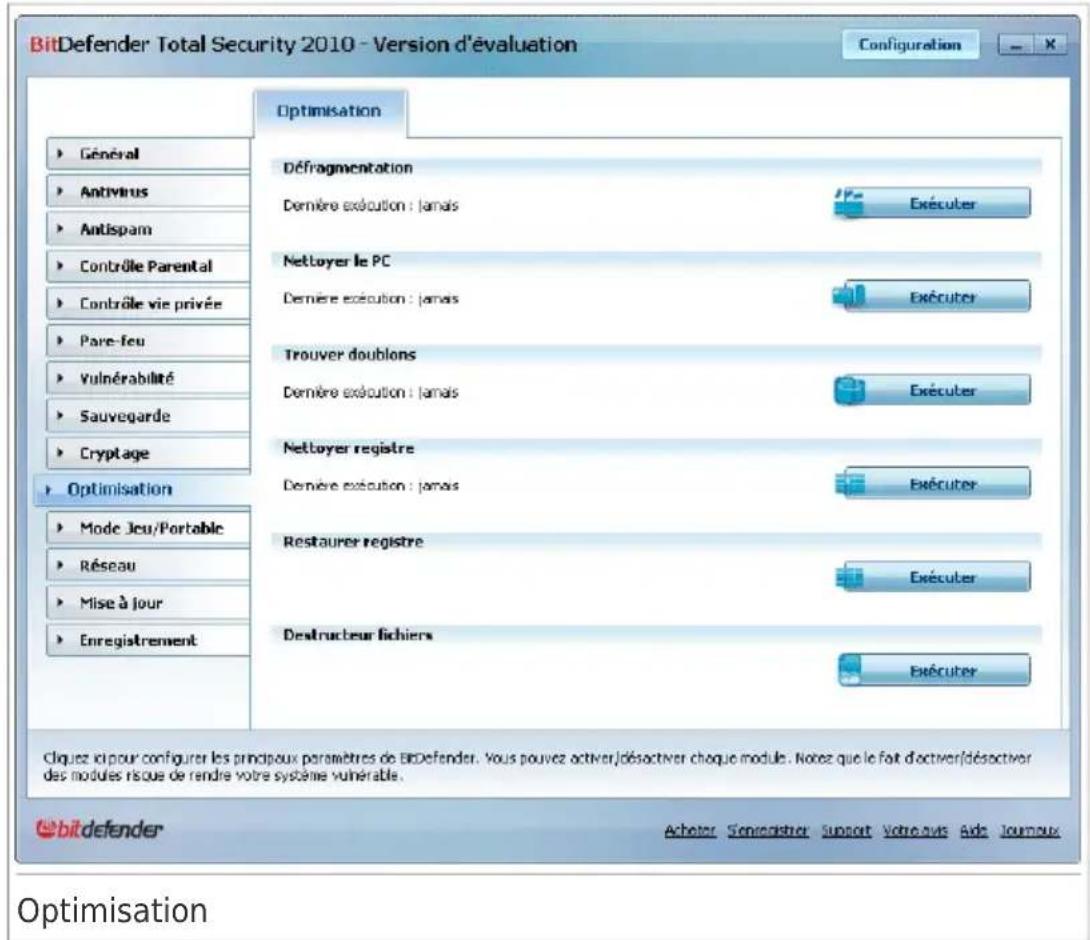Click the Trouver doublons heading
The height and width of the screenshot is (940, 1090).
click(350, 355)
